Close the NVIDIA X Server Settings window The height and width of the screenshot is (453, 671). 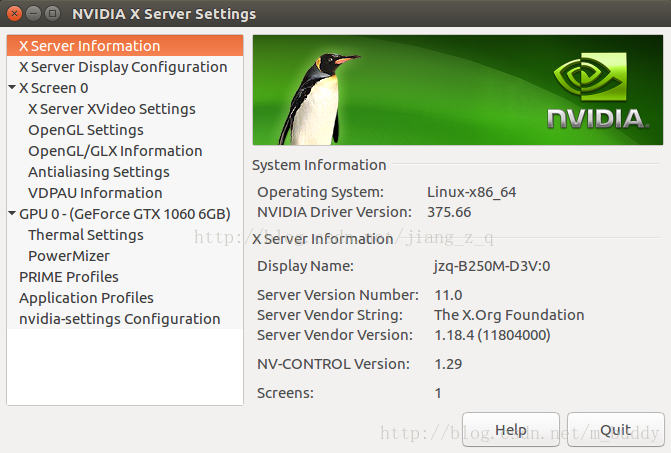pyautogui.click(x=15, y=14)
